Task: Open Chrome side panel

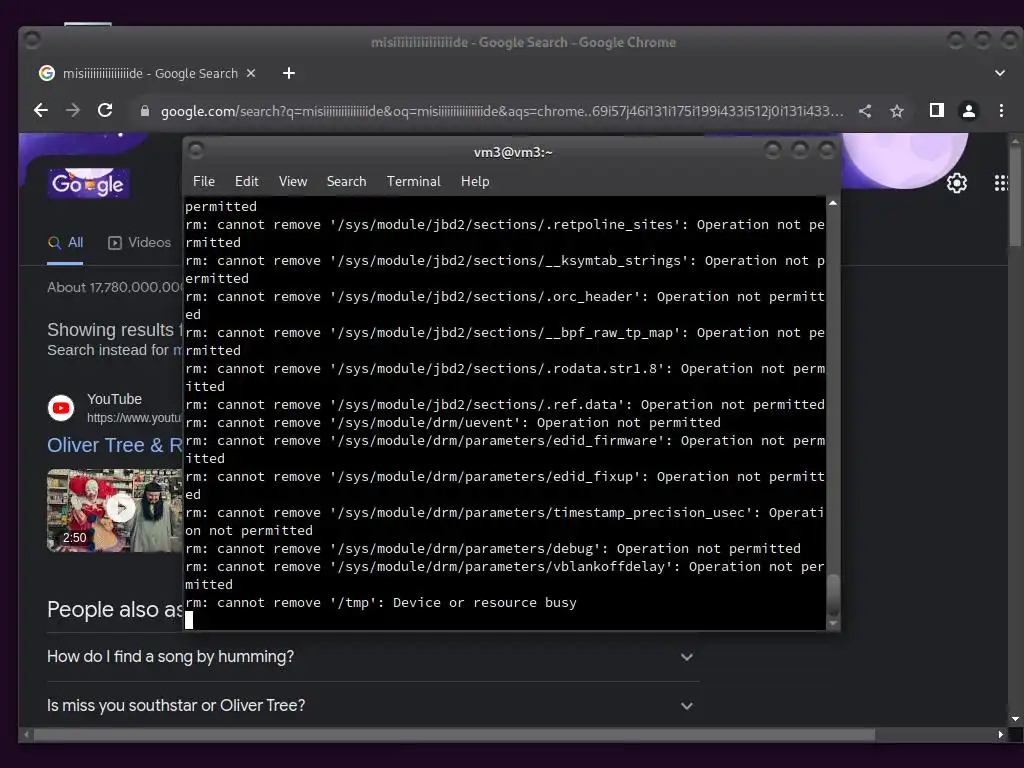Action: click(936, 110)
